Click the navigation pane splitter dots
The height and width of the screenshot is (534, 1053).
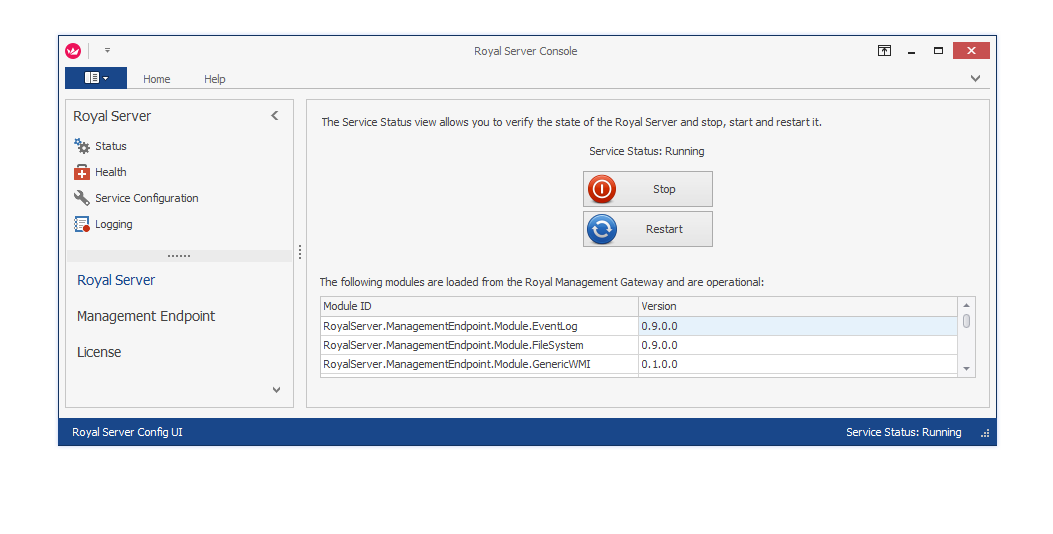pos(179,256)
